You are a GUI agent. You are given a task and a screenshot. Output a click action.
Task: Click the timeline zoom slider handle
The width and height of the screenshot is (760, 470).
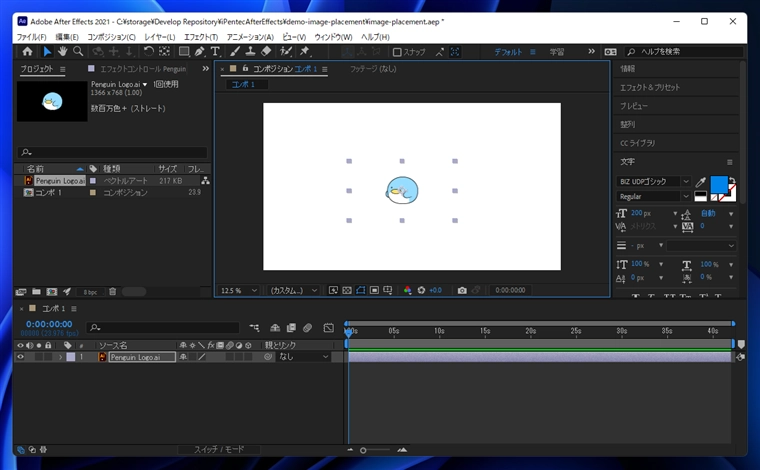(363, 450)
